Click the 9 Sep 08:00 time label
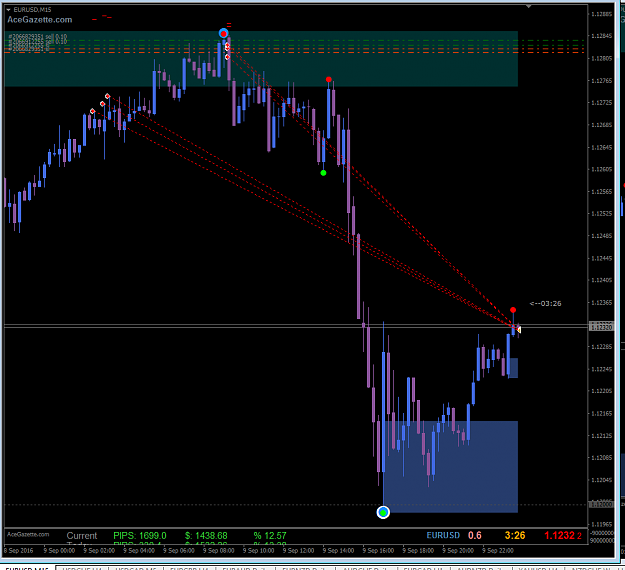This screenshot has height=570, width=625. 218,550
